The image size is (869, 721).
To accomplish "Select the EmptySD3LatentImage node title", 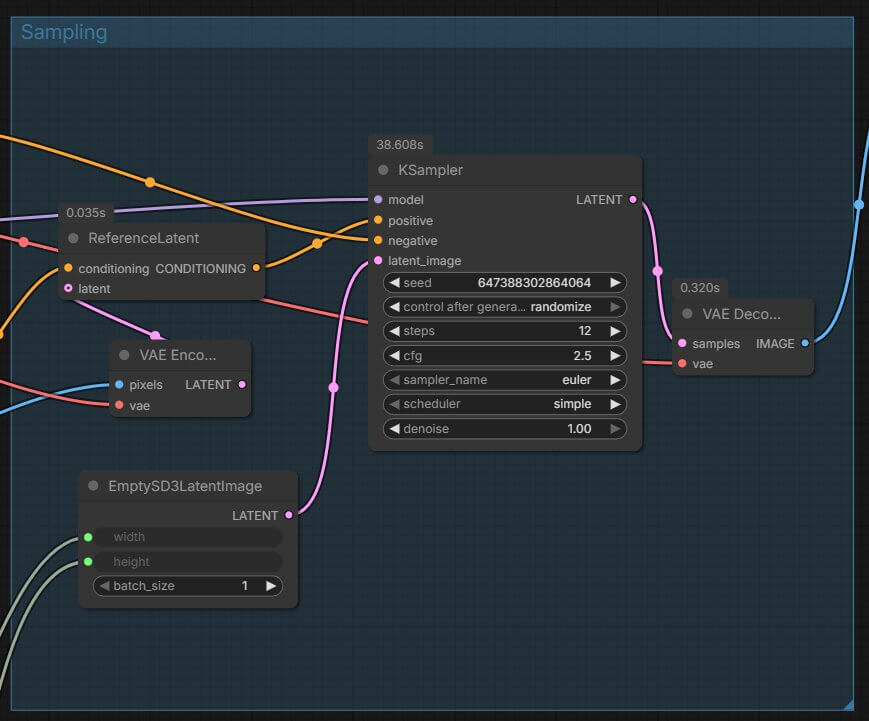I will (x=185, y=486).
